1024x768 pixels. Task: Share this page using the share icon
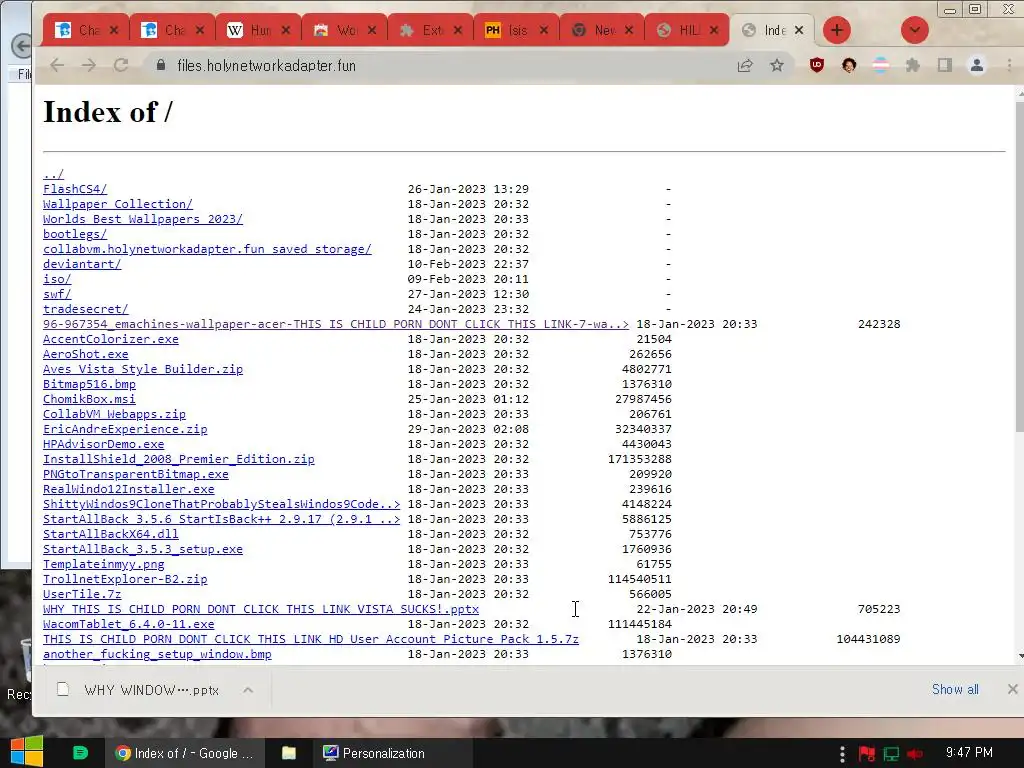point(745,65)
